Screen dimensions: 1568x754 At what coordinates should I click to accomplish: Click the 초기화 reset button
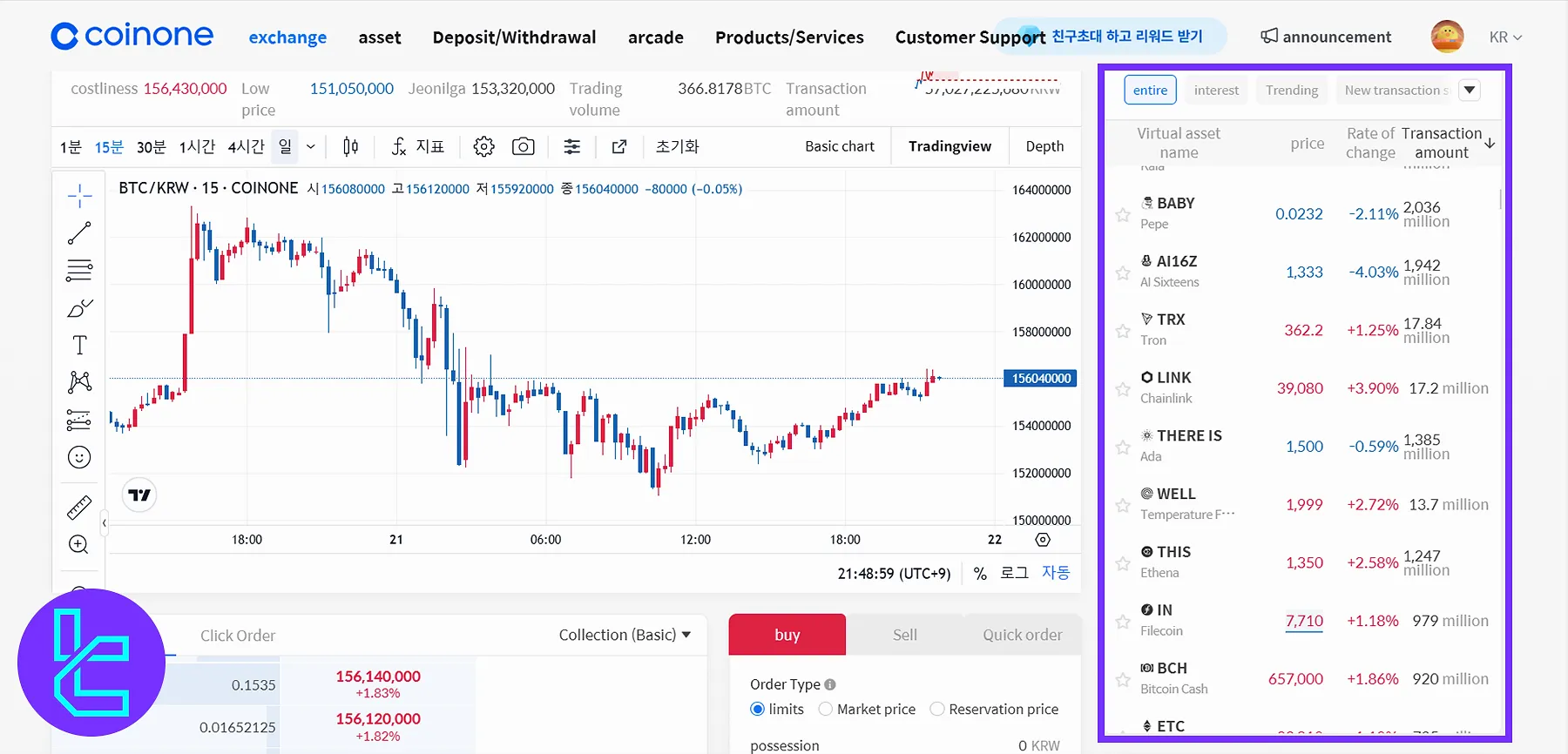click(678, 146)
